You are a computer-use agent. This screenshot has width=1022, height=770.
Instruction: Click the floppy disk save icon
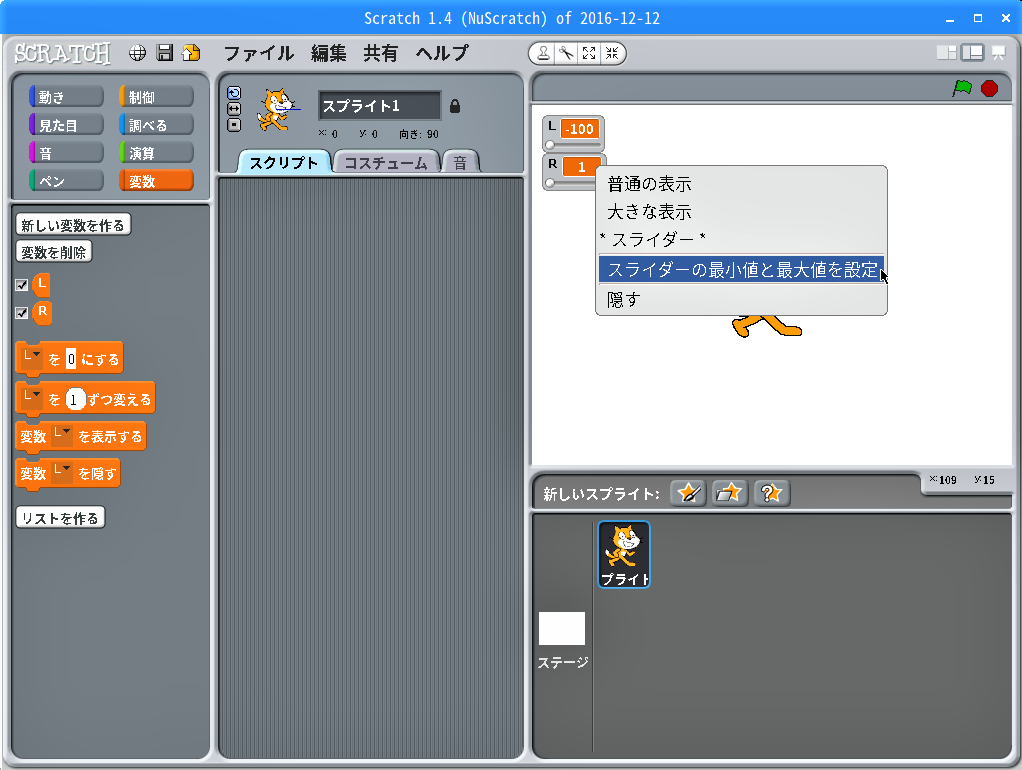[x=165, y=53]
